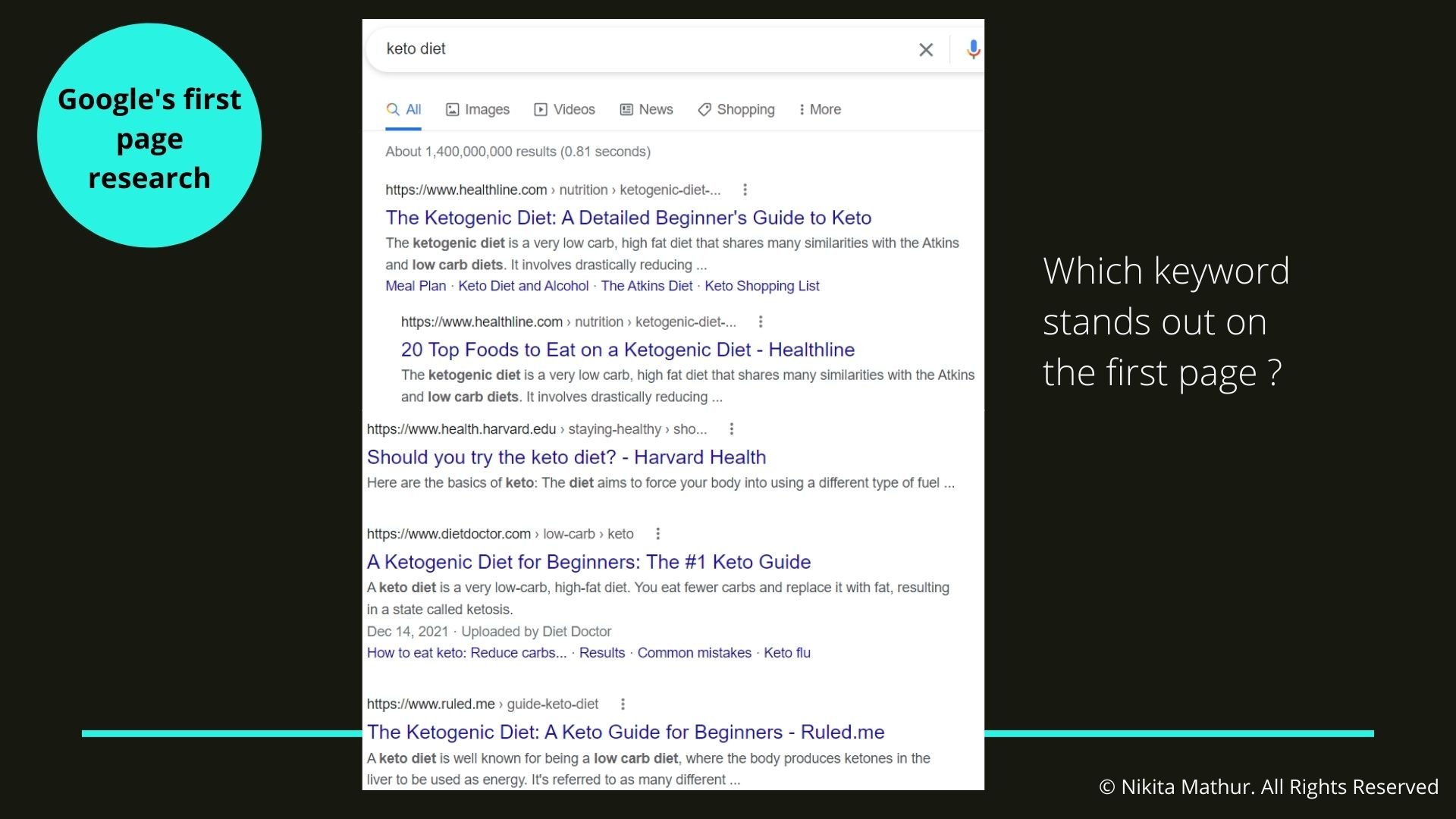This screenshot has height=819, width=1456.
Task: Follow the Meal Plan sitelink
Action: point(416,286)
